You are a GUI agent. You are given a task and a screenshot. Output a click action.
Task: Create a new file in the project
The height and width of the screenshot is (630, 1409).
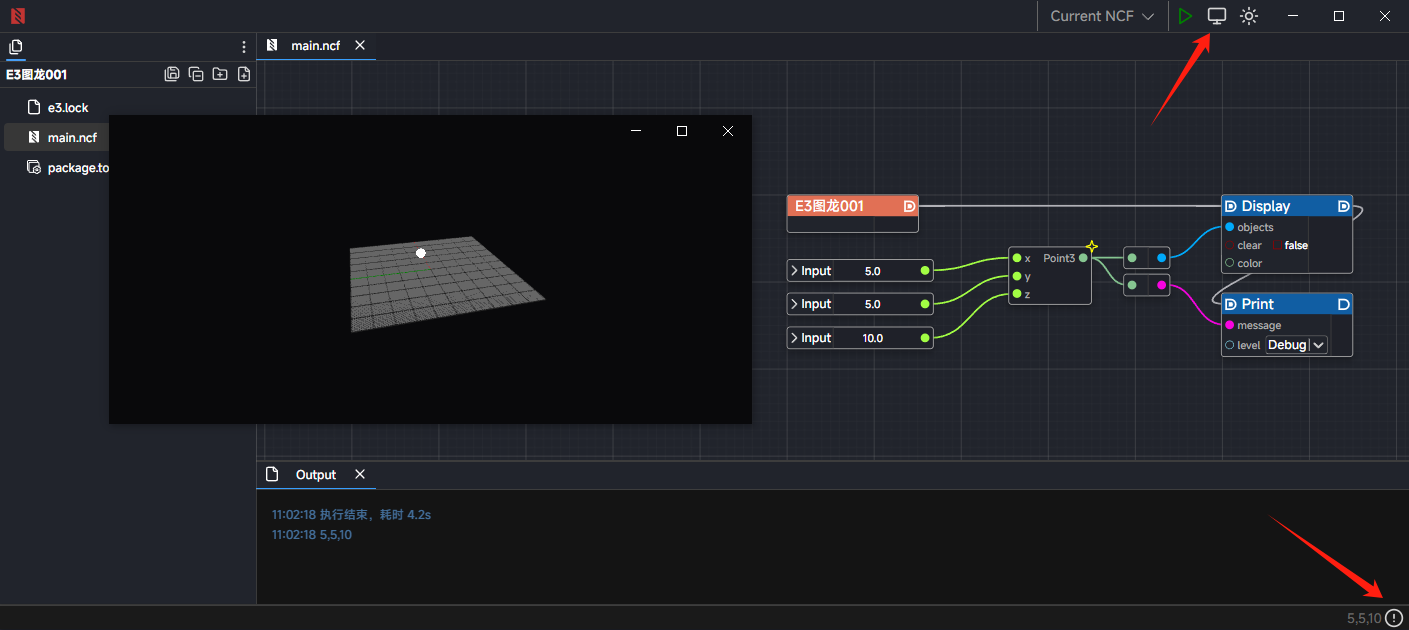244,74
